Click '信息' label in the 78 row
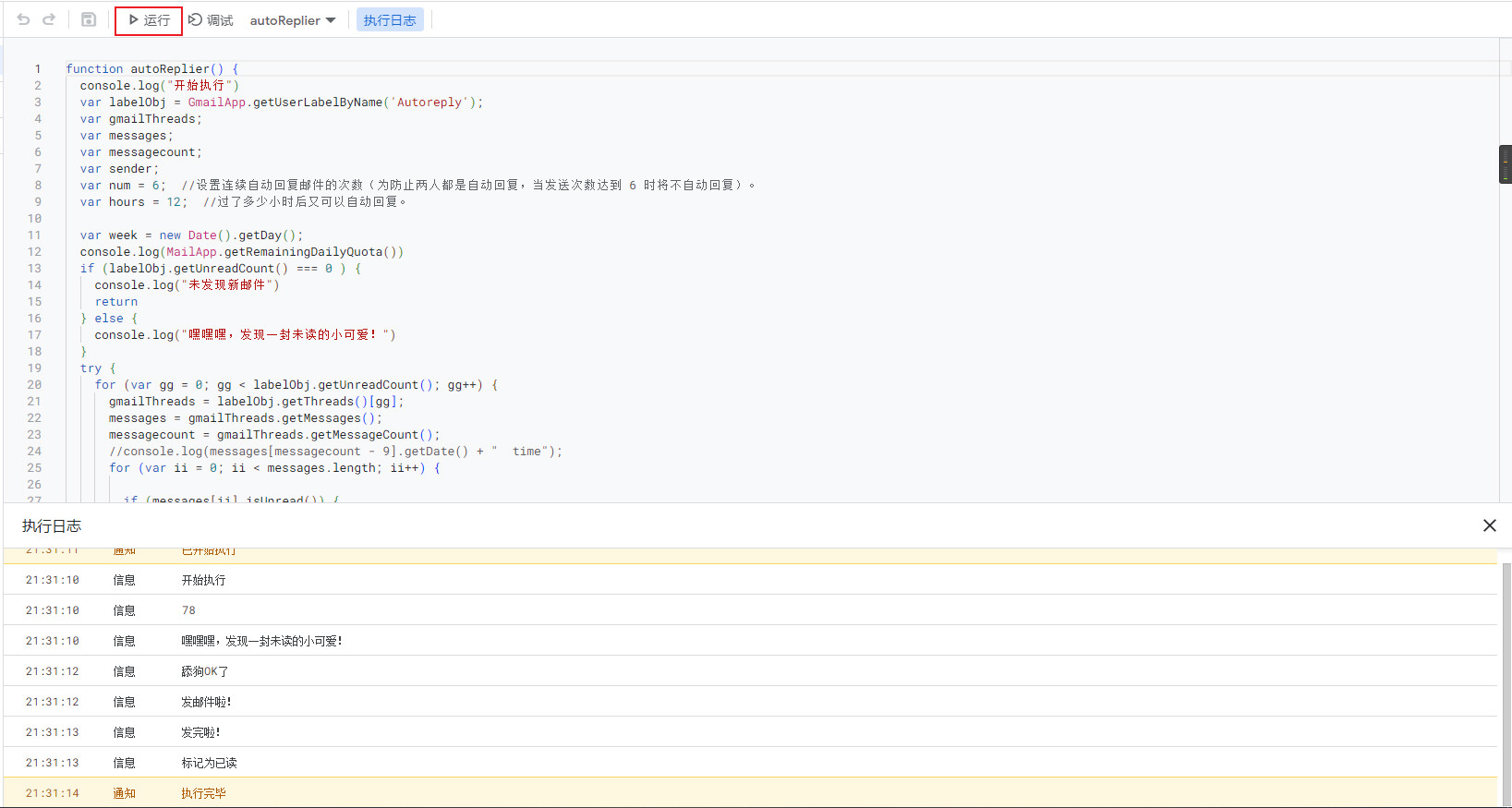1512x808 pixels. (x=124, y=610)
